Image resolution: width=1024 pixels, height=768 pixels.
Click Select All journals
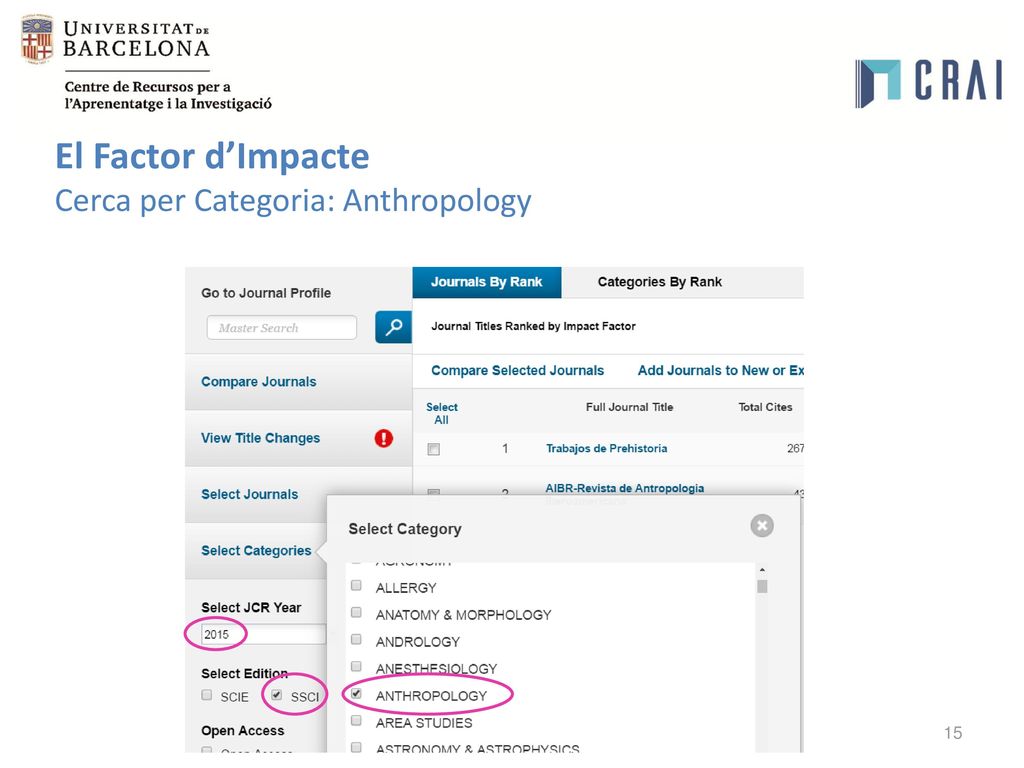[441, 413]
